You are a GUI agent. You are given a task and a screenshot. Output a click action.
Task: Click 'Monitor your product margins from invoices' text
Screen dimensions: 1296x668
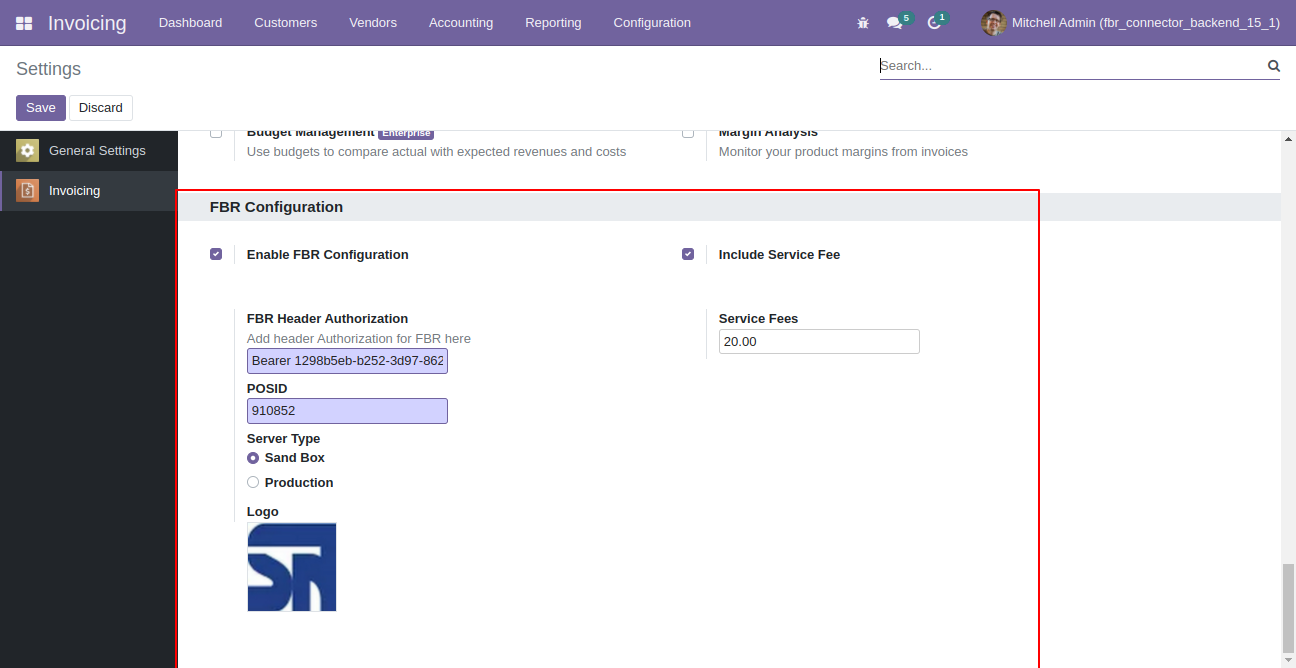(x=843, y=152)
